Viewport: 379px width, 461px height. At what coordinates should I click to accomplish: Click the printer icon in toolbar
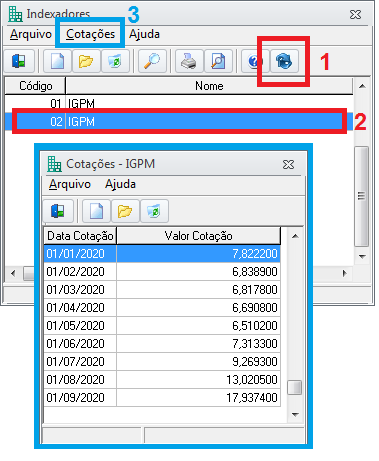189,61
